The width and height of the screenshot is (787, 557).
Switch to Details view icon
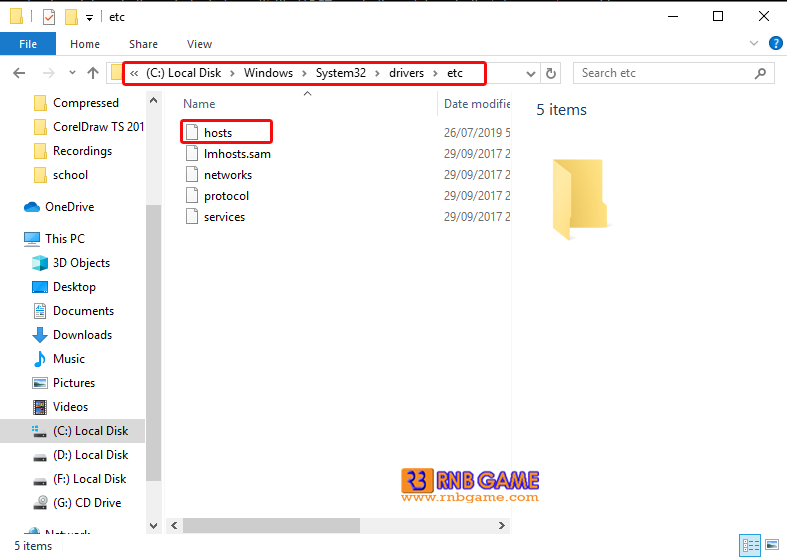[750, 545]
